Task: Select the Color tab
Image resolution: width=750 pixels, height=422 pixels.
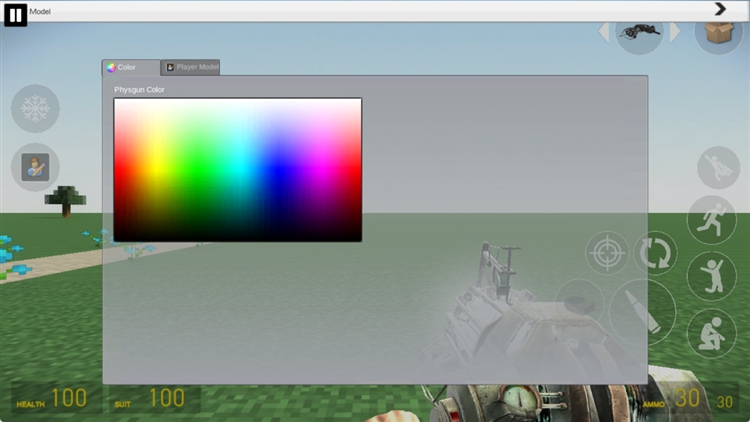Action: [x=131, y=67]
